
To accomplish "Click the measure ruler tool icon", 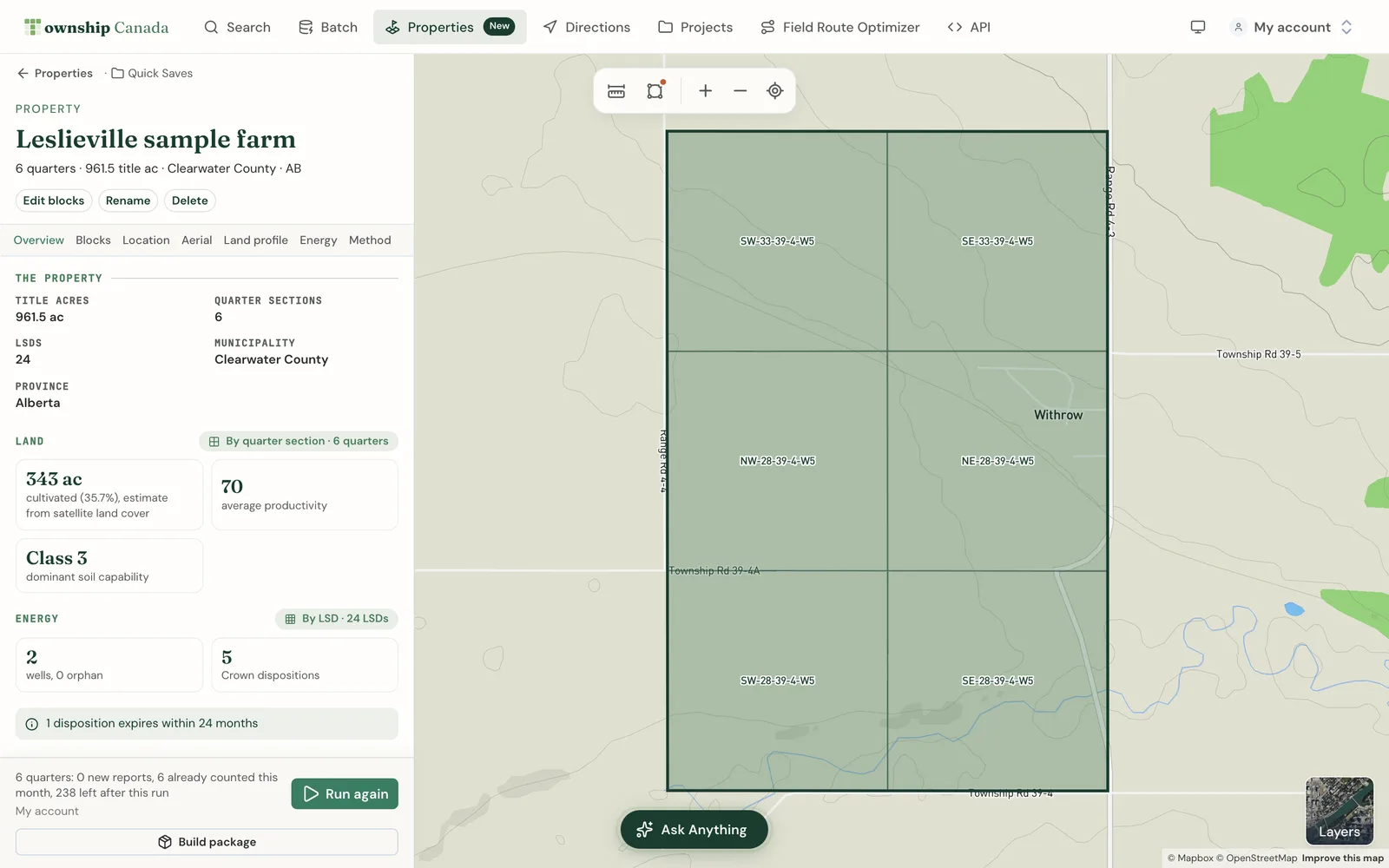I will (616, 91).
